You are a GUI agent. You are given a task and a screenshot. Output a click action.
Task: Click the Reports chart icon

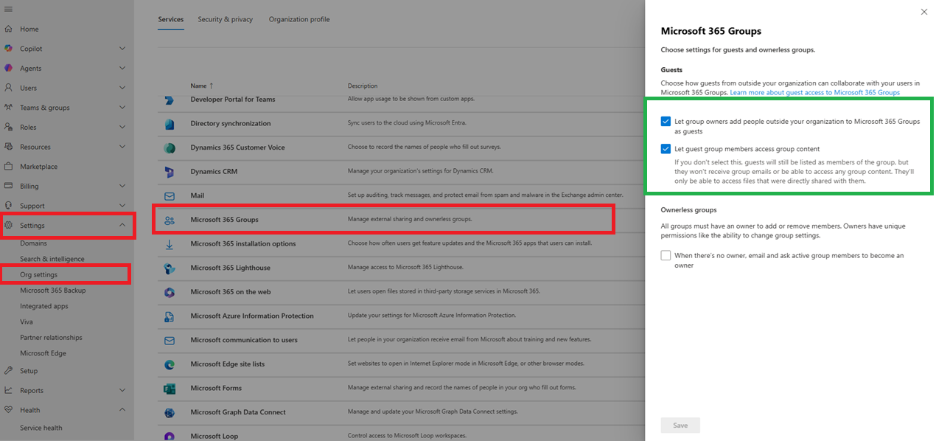pos(8,390)
